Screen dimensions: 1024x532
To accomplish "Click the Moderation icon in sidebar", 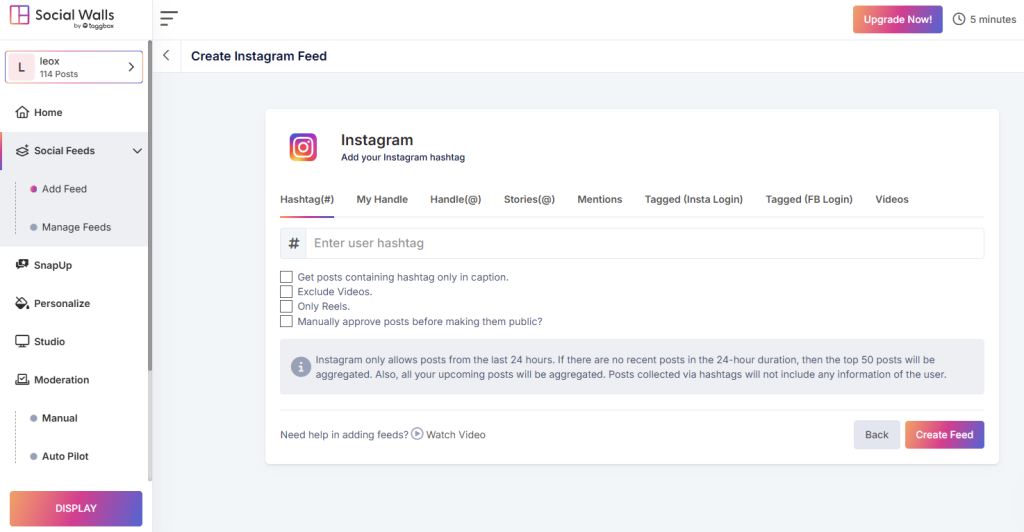I will [22, 380].
